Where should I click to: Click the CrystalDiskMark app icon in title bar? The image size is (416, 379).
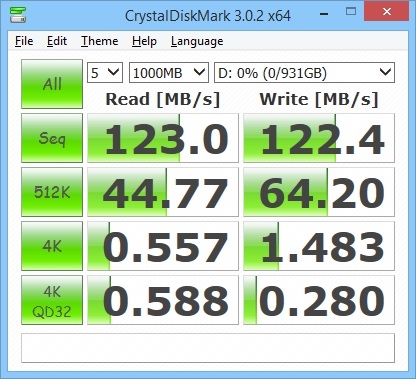tap(18, 14)
